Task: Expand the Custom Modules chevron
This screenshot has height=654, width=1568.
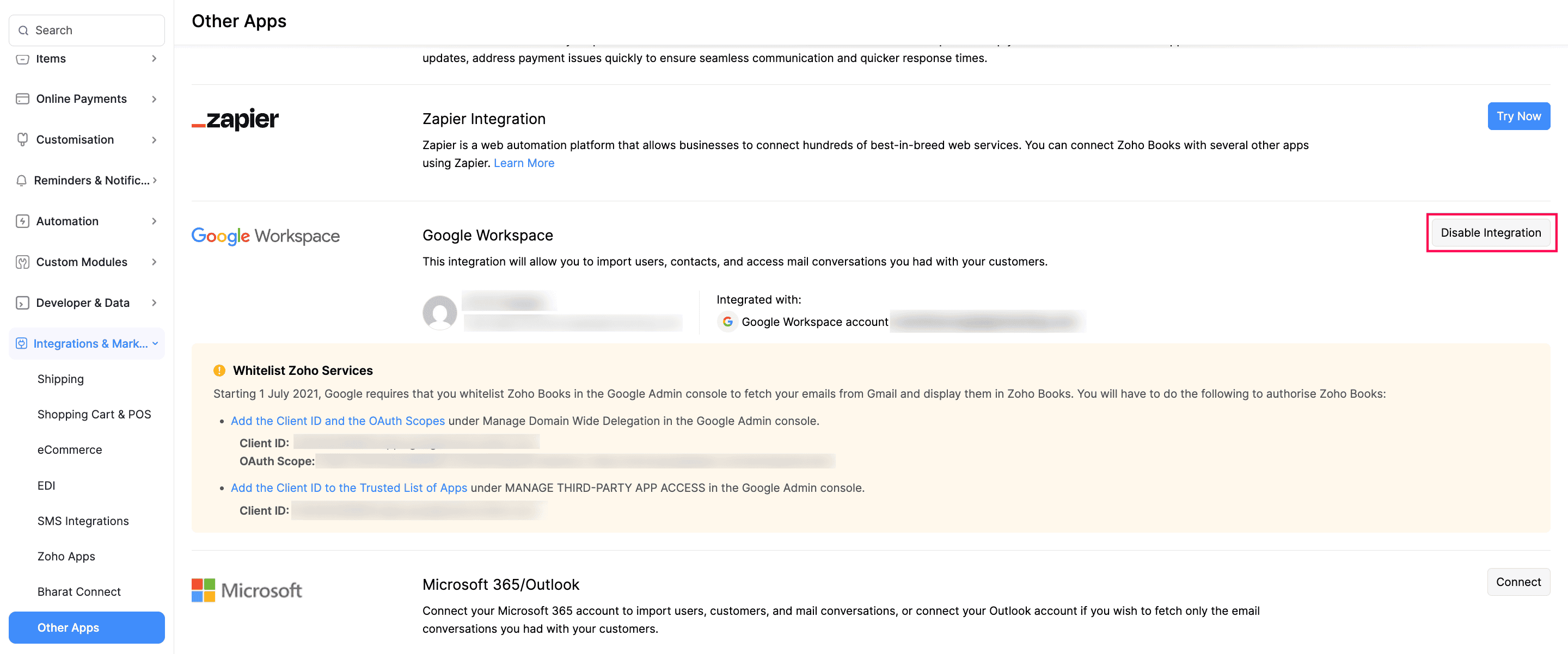Action: coord(154,262)
